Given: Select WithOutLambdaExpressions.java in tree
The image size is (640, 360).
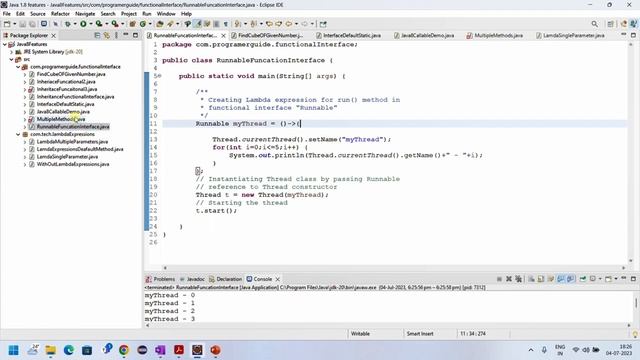Looking at the screenshot, I should [73, 164].
